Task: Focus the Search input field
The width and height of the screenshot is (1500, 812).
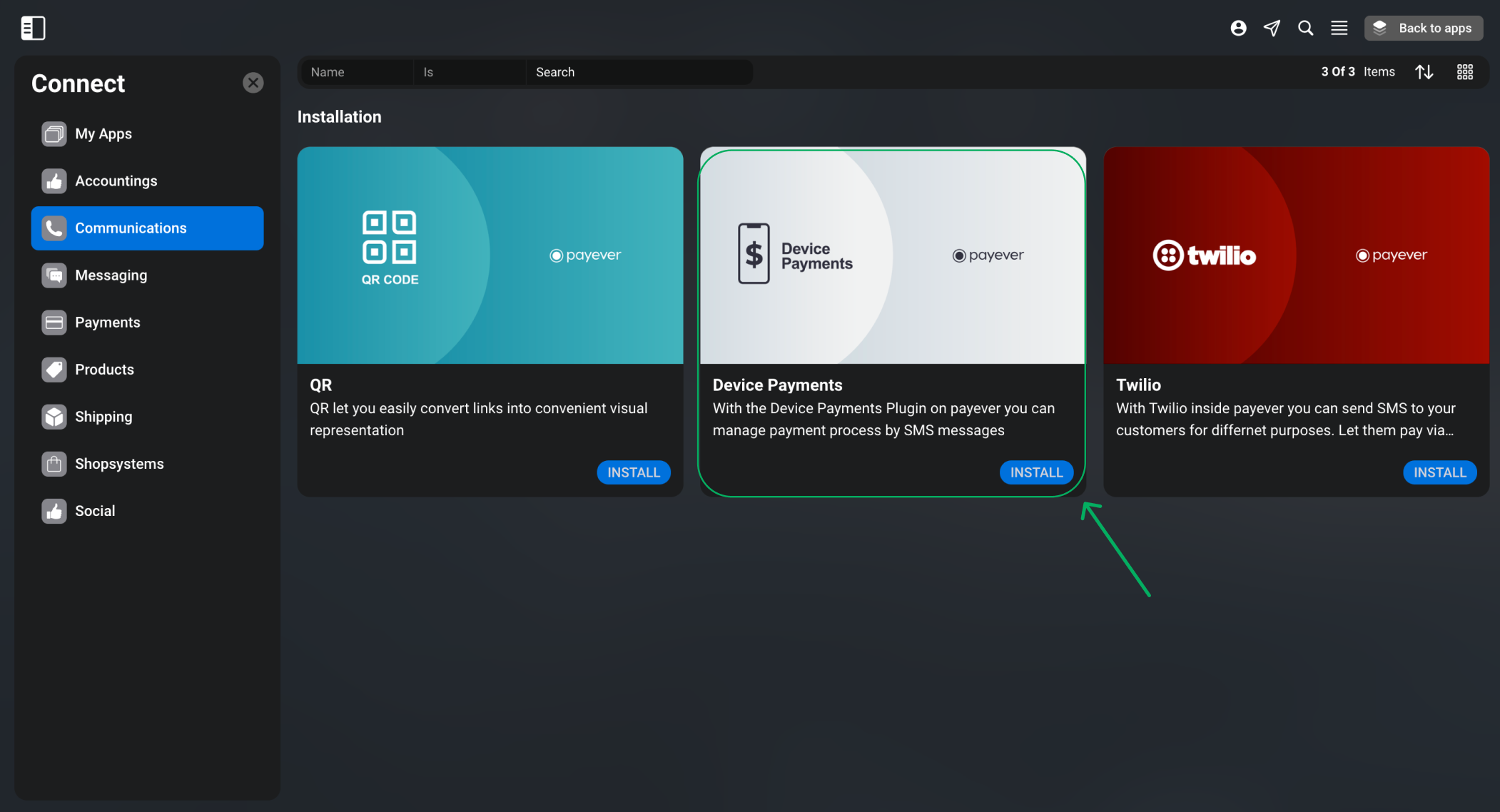Action: (x=639, y=72)
